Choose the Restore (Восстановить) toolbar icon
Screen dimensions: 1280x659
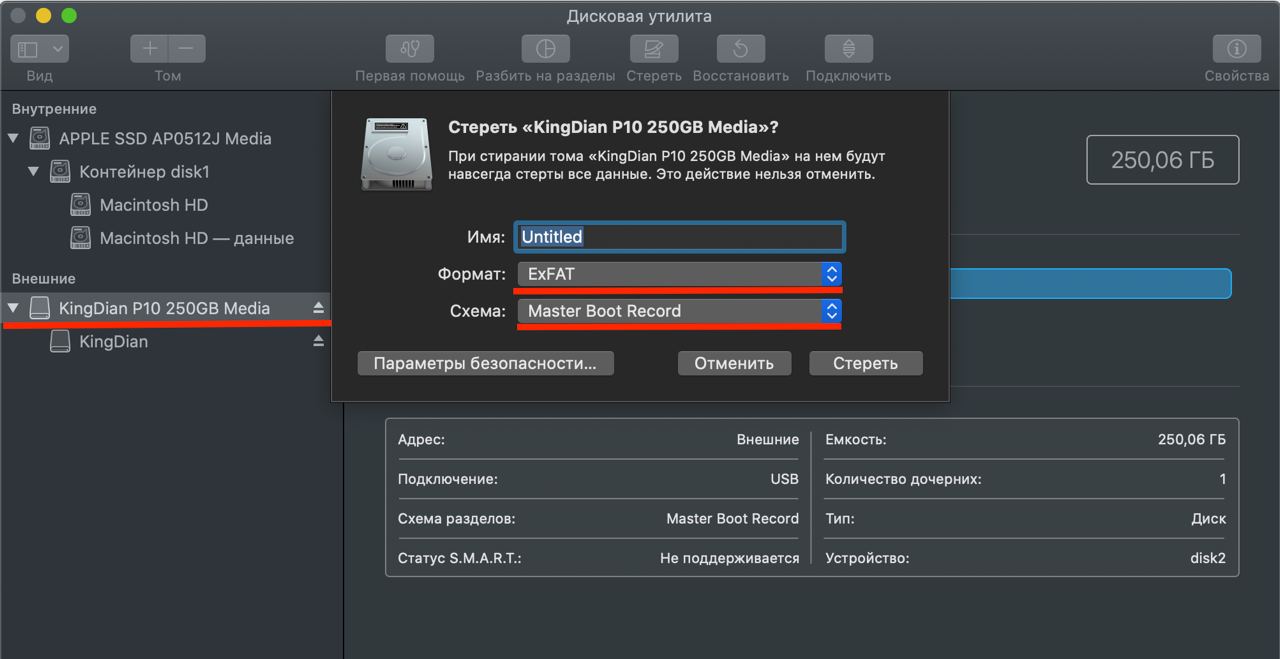tap(741, 48)
